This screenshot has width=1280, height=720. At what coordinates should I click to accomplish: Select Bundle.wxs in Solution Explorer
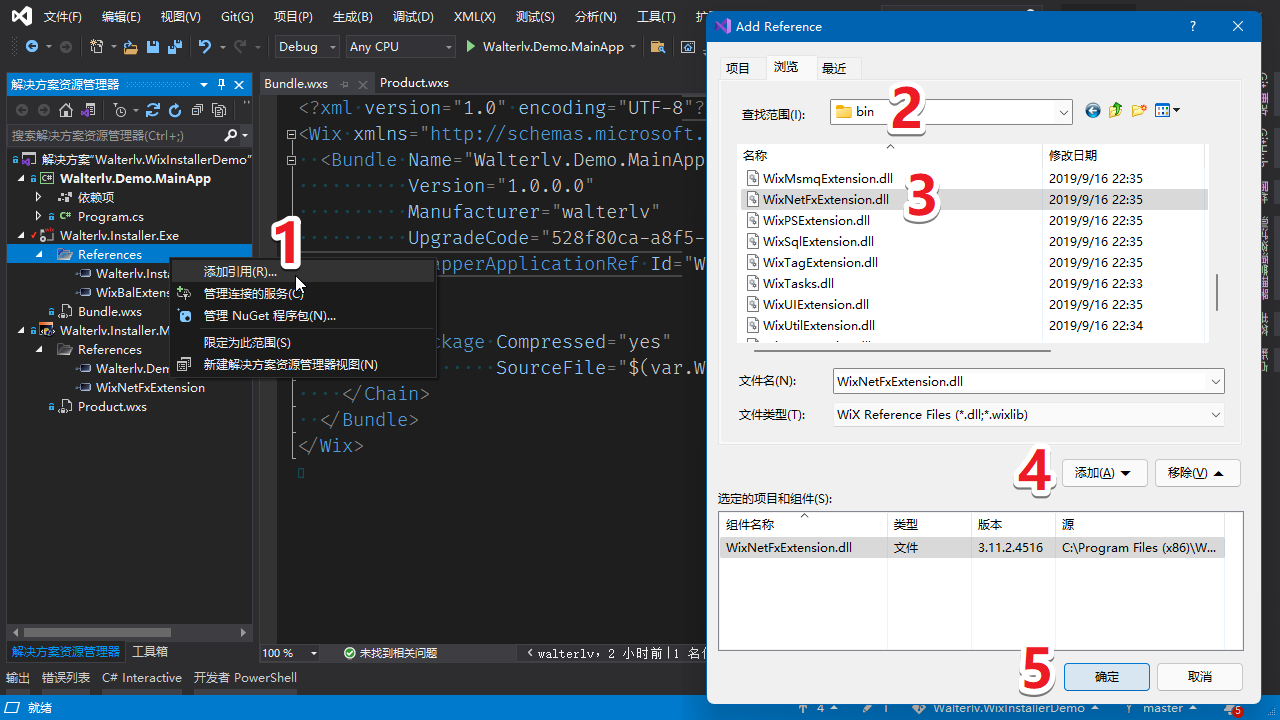click(109, 312)
